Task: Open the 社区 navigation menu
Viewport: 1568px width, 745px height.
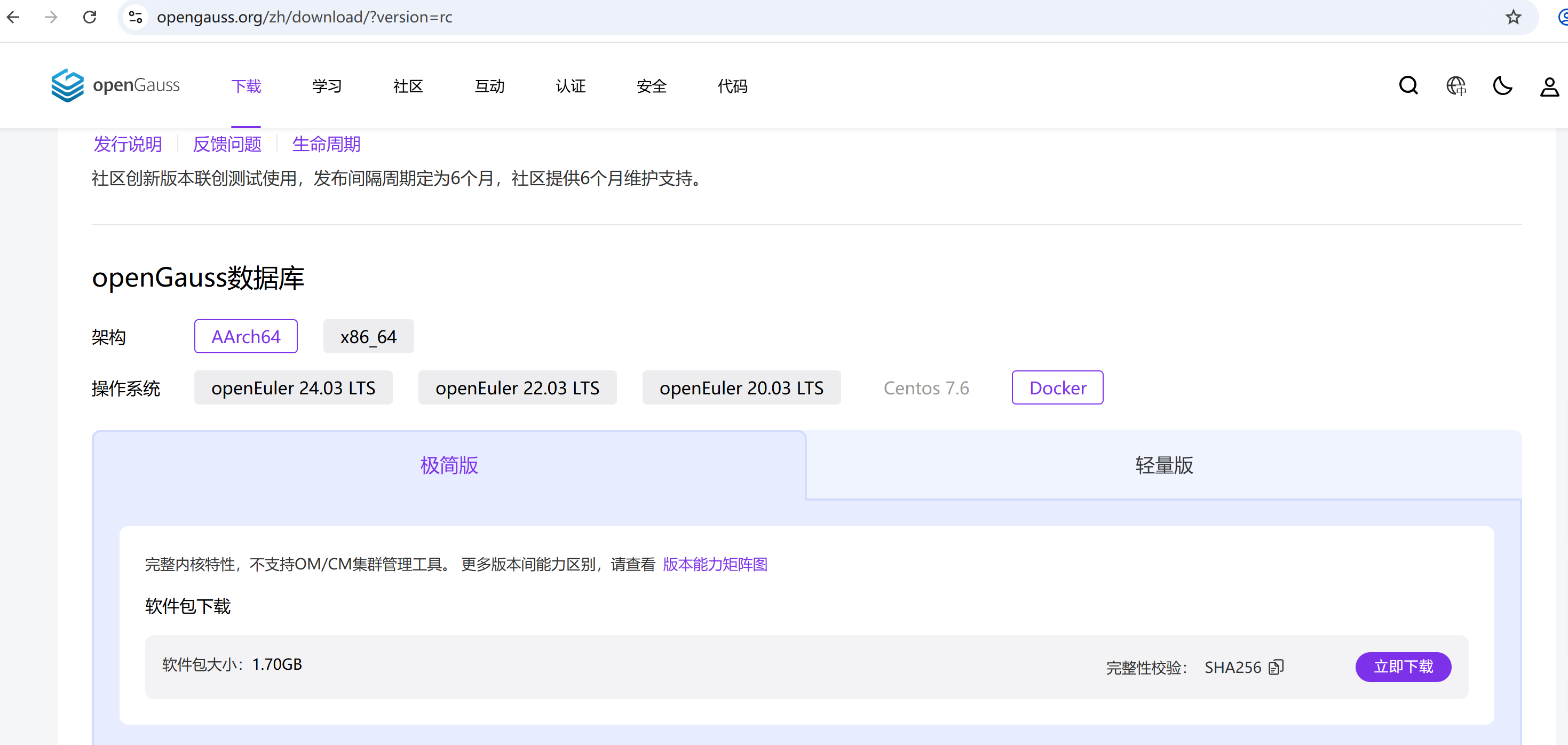Action: [408, 86]
